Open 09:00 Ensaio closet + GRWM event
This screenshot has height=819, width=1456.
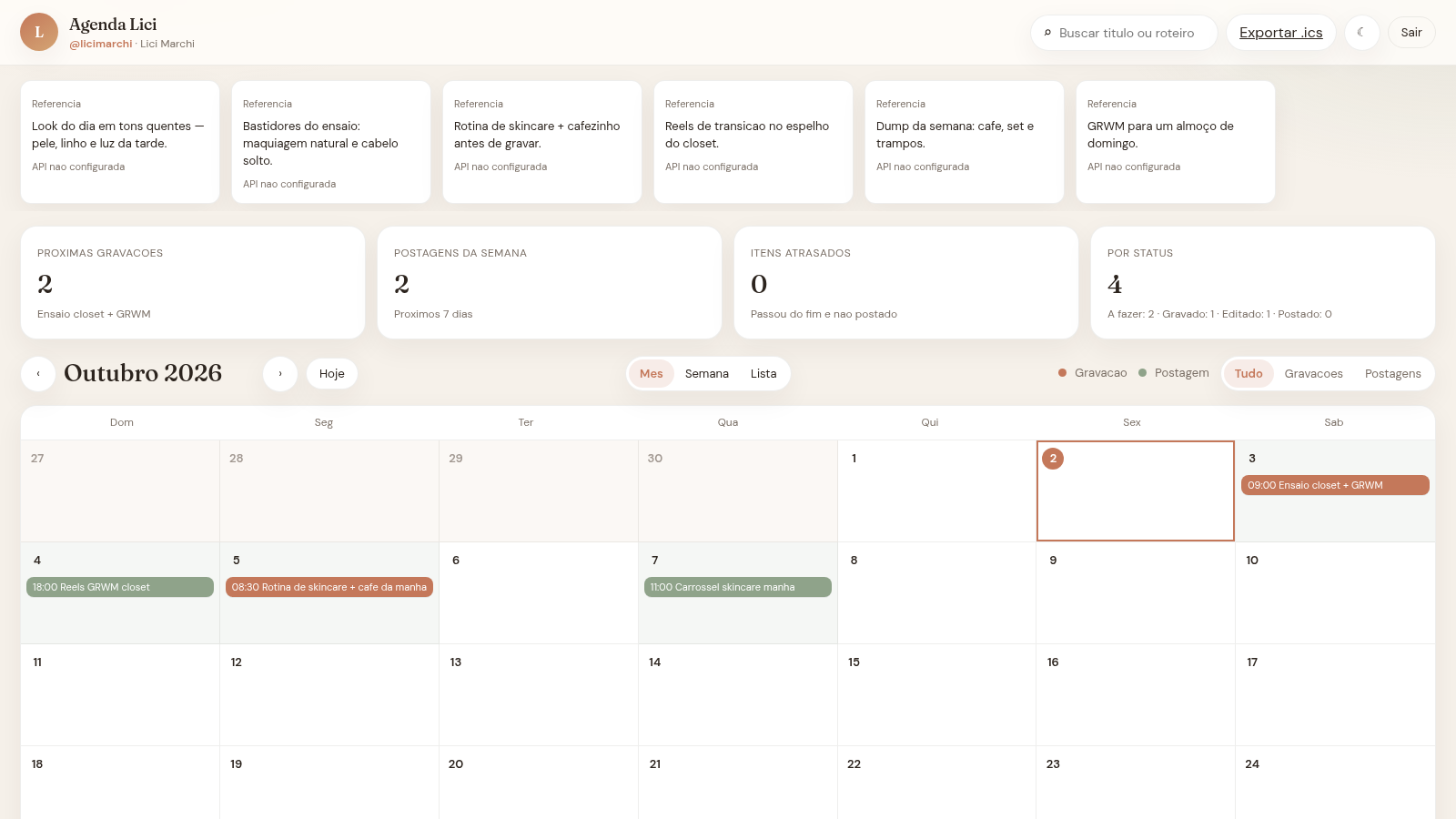(1335, 485)
